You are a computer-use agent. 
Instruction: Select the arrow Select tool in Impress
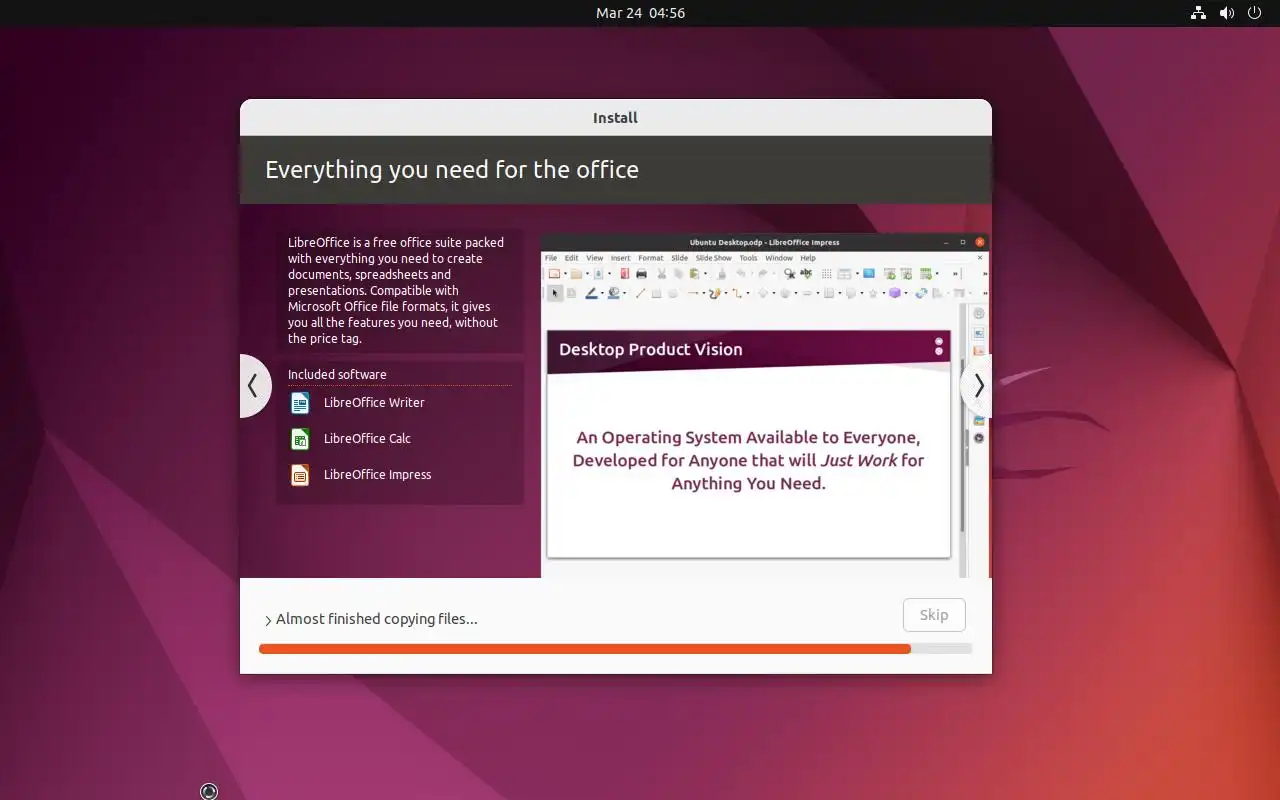coord(555,293)
